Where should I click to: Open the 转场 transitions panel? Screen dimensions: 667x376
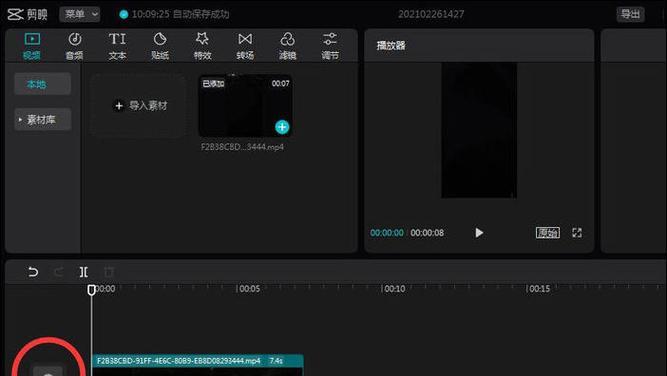pos(245,46)
